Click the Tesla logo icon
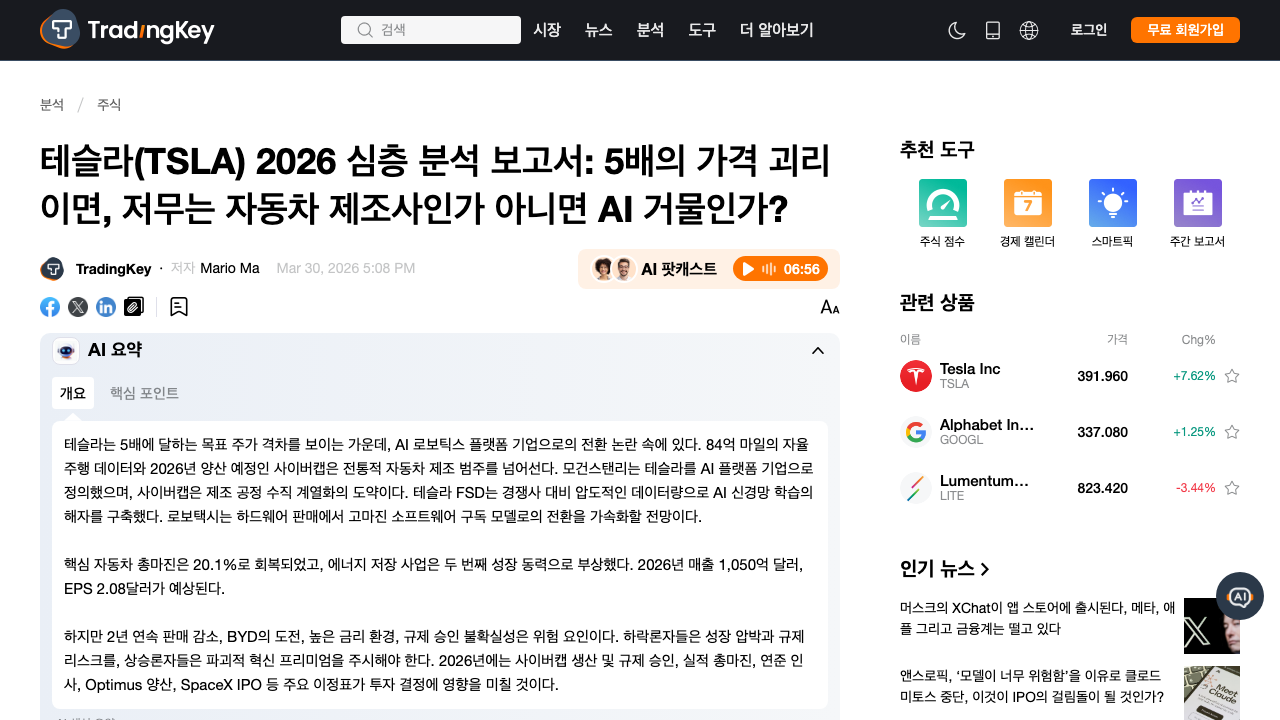This screenshot has height=720, width=1280. click(x=916, y=376)
